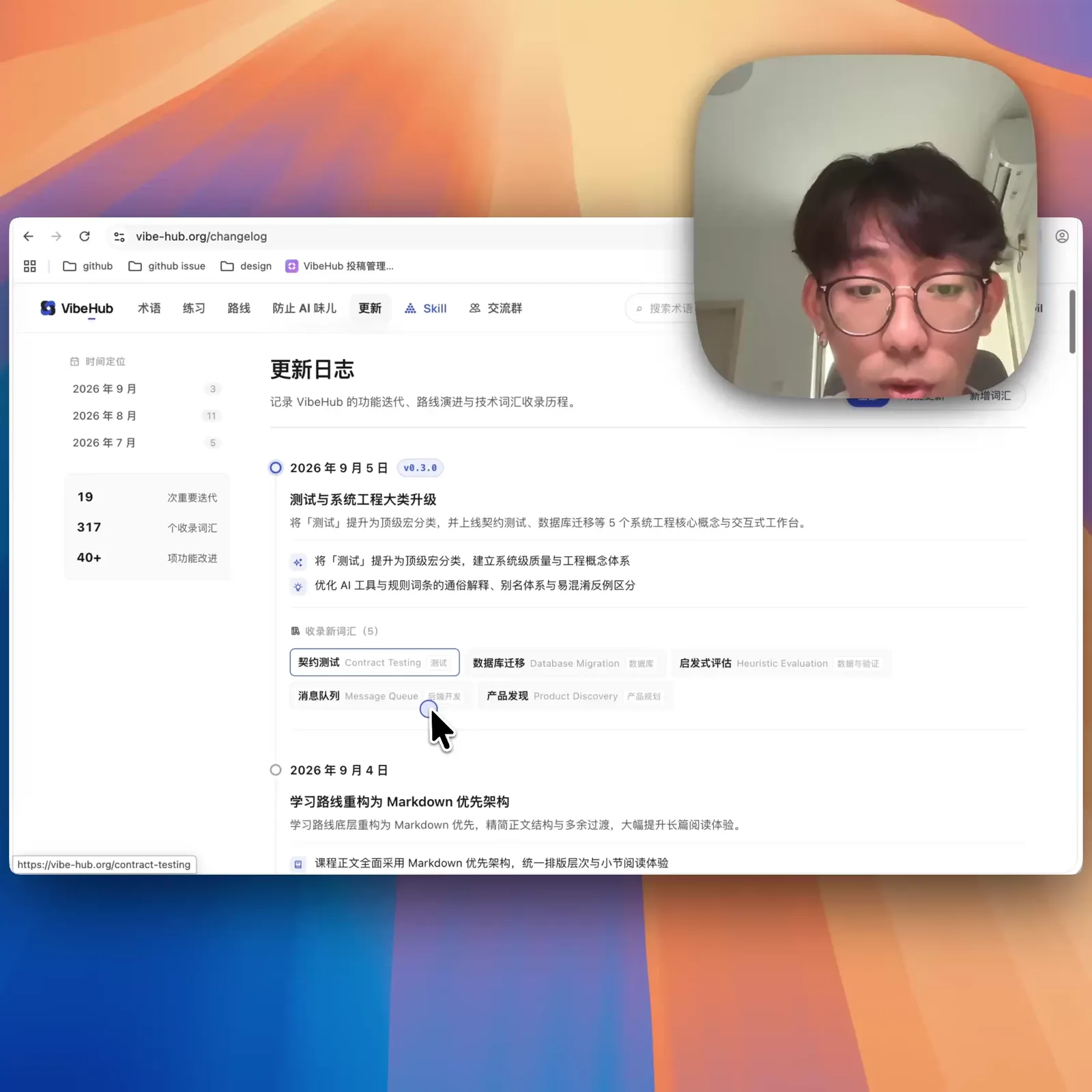Open the 数据库迁移 Database Migration term
The width and height of the screenshot is (1092, 1092).
pos(565,663)
